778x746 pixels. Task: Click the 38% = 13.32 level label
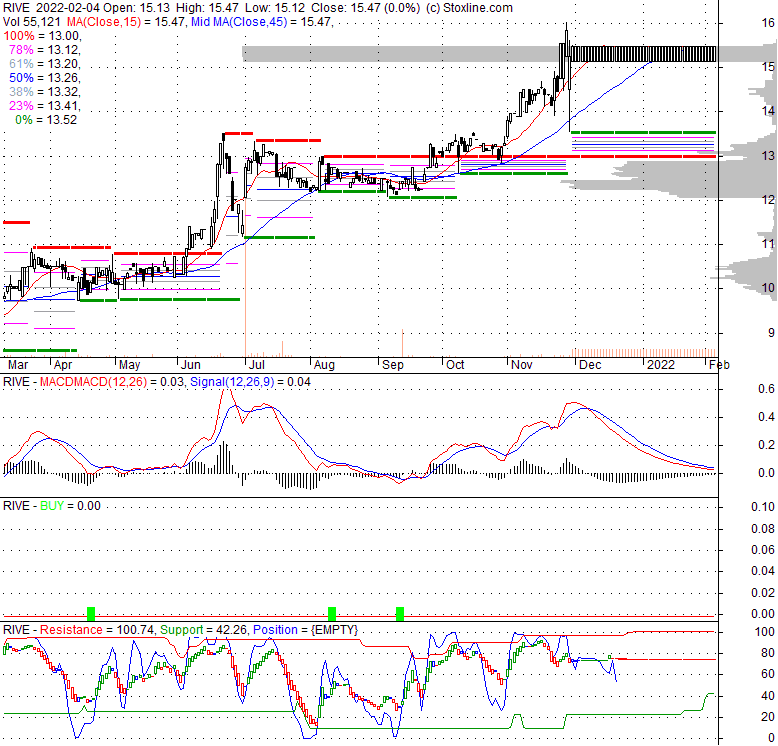tap(45, 92)
